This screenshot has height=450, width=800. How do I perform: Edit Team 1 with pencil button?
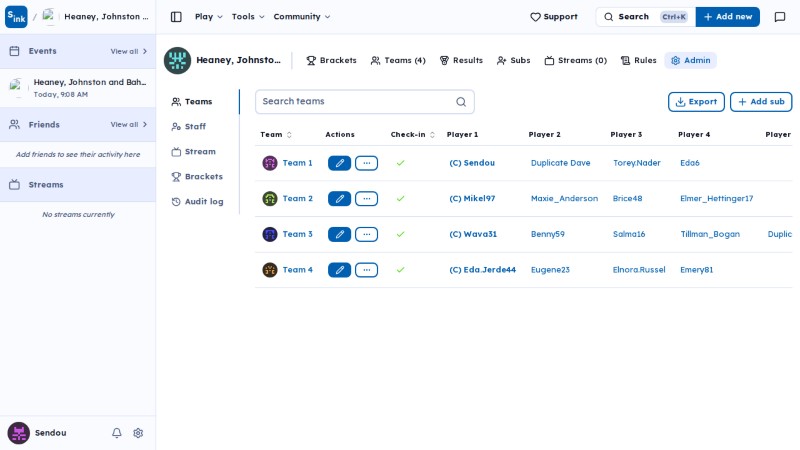click(339, 163)
